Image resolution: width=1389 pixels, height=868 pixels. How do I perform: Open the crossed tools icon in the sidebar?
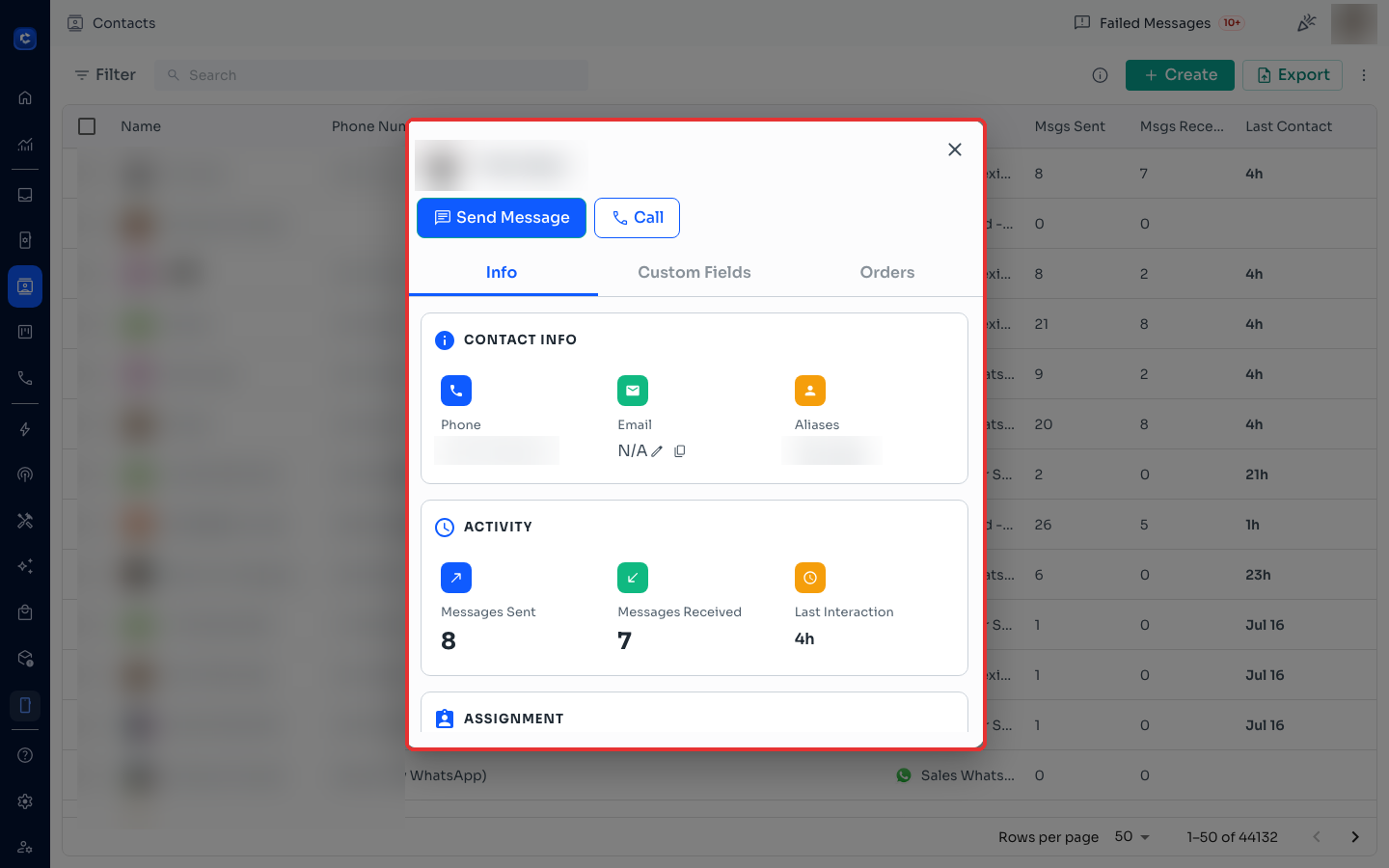(25, 521)
